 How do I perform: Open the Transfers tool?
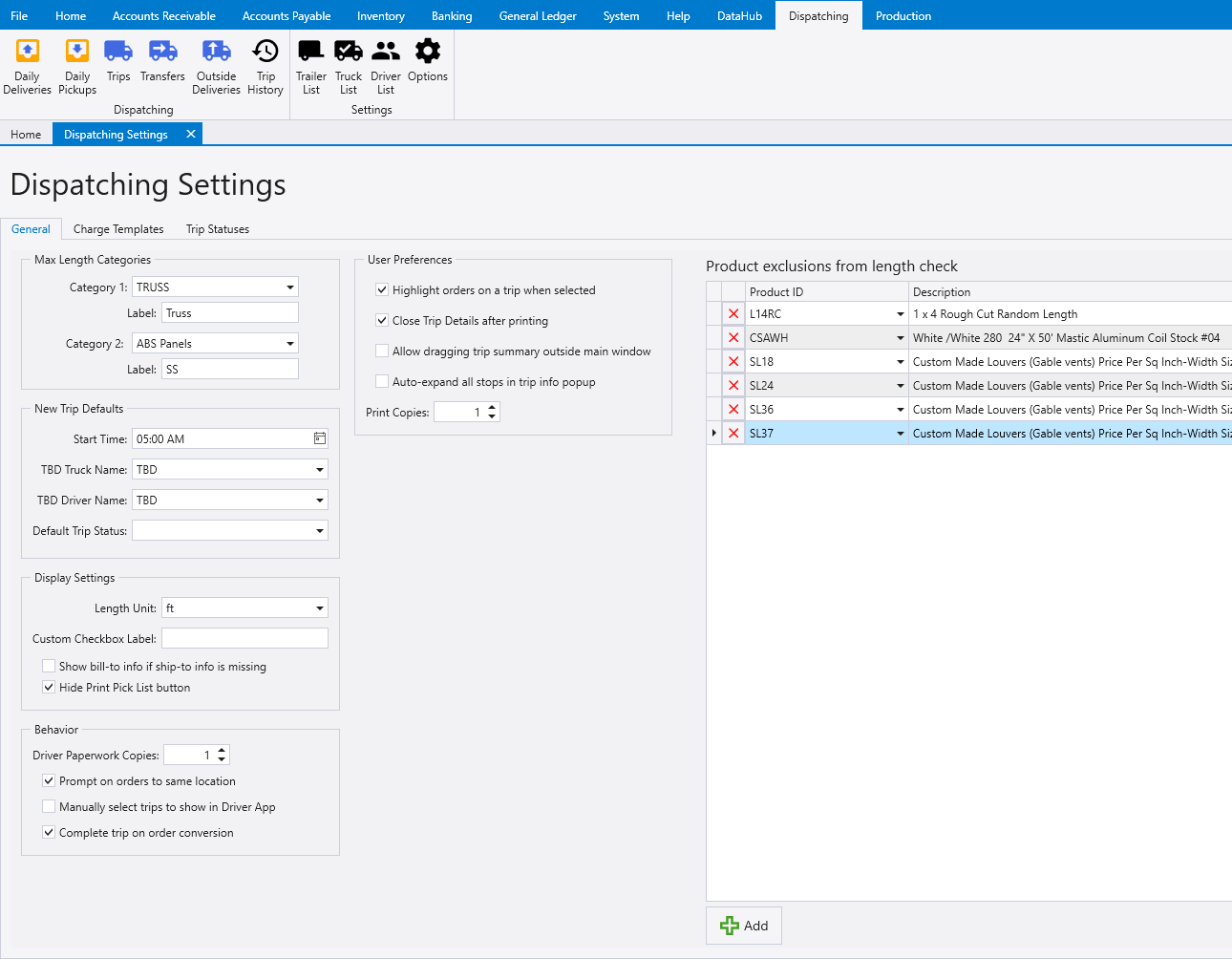pos(162,65)
